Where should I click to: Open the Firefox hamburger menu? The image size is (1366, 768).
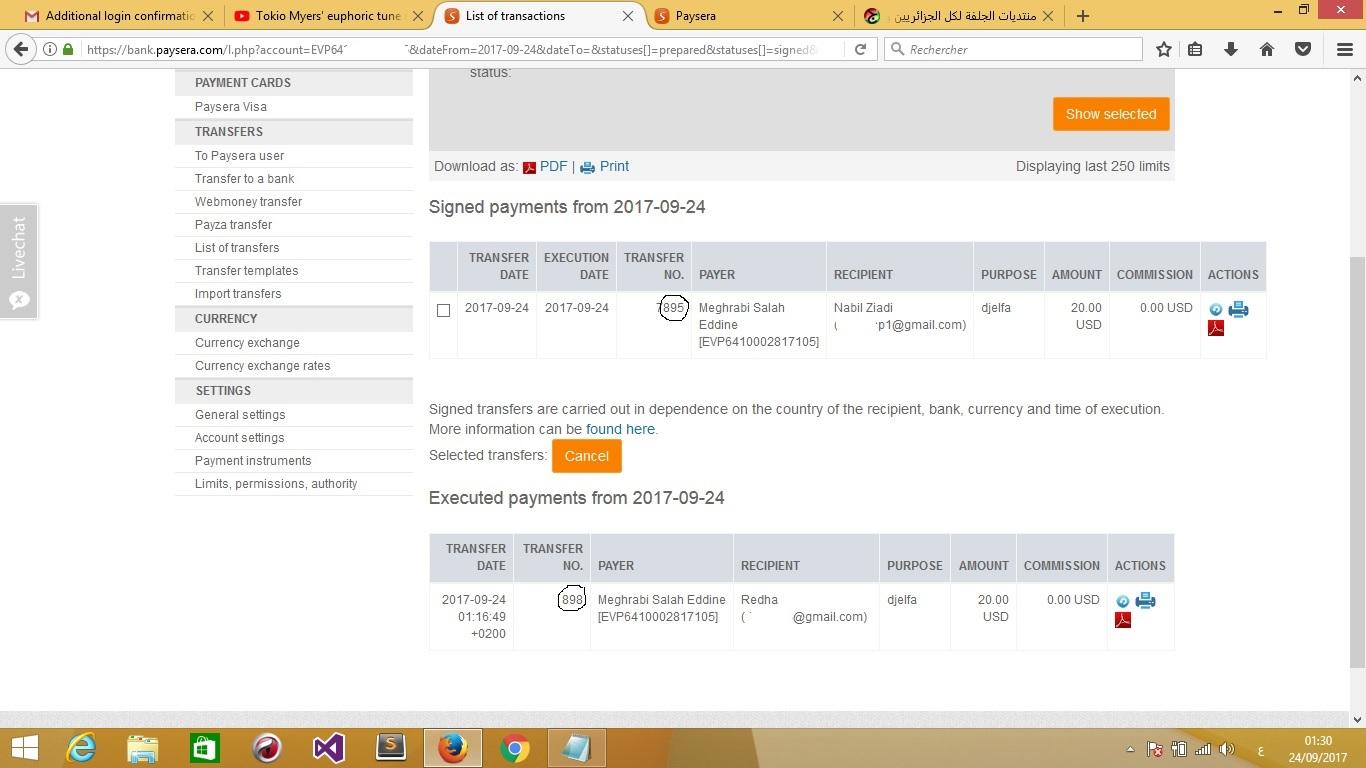point(1345,49)
